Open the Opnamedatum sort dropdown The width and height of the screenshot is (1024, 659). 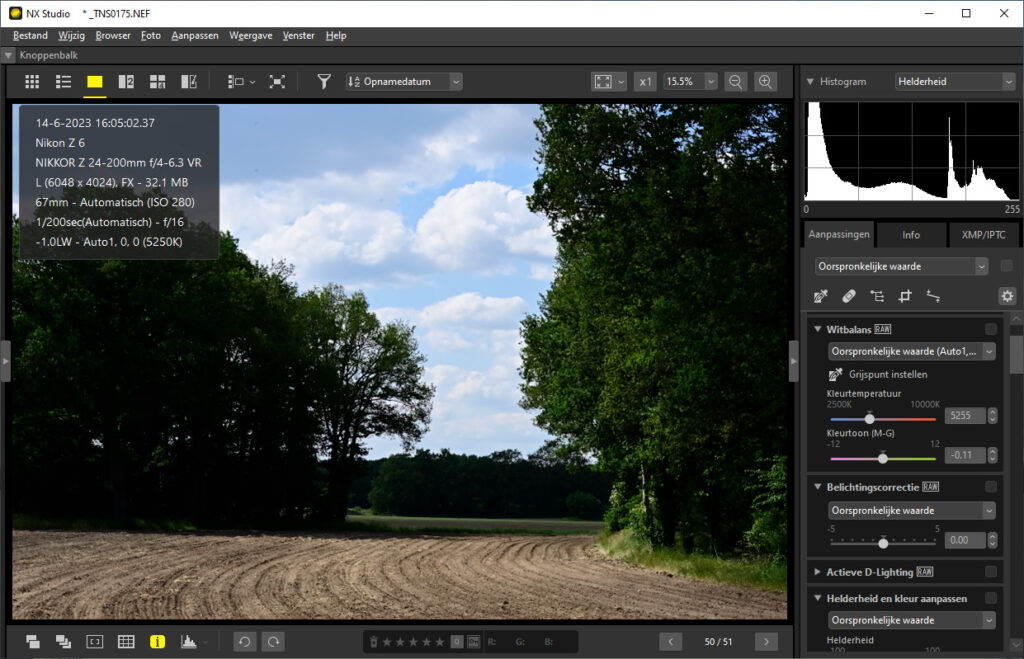[x=404, y=82]
